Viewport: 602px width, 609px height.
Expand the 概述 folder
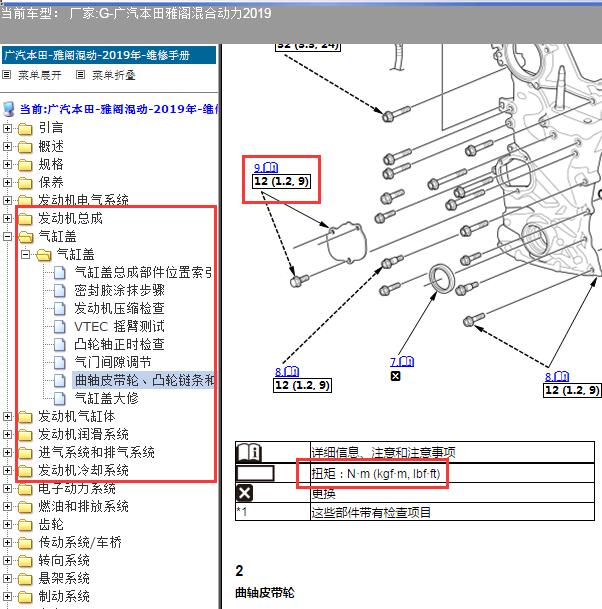[7, 146]
